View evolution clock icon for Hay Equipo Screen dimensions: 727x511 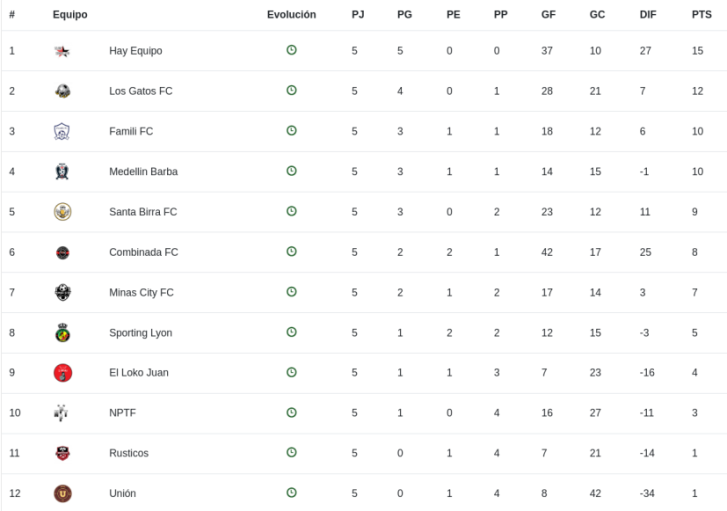click(x=291, y=50)
